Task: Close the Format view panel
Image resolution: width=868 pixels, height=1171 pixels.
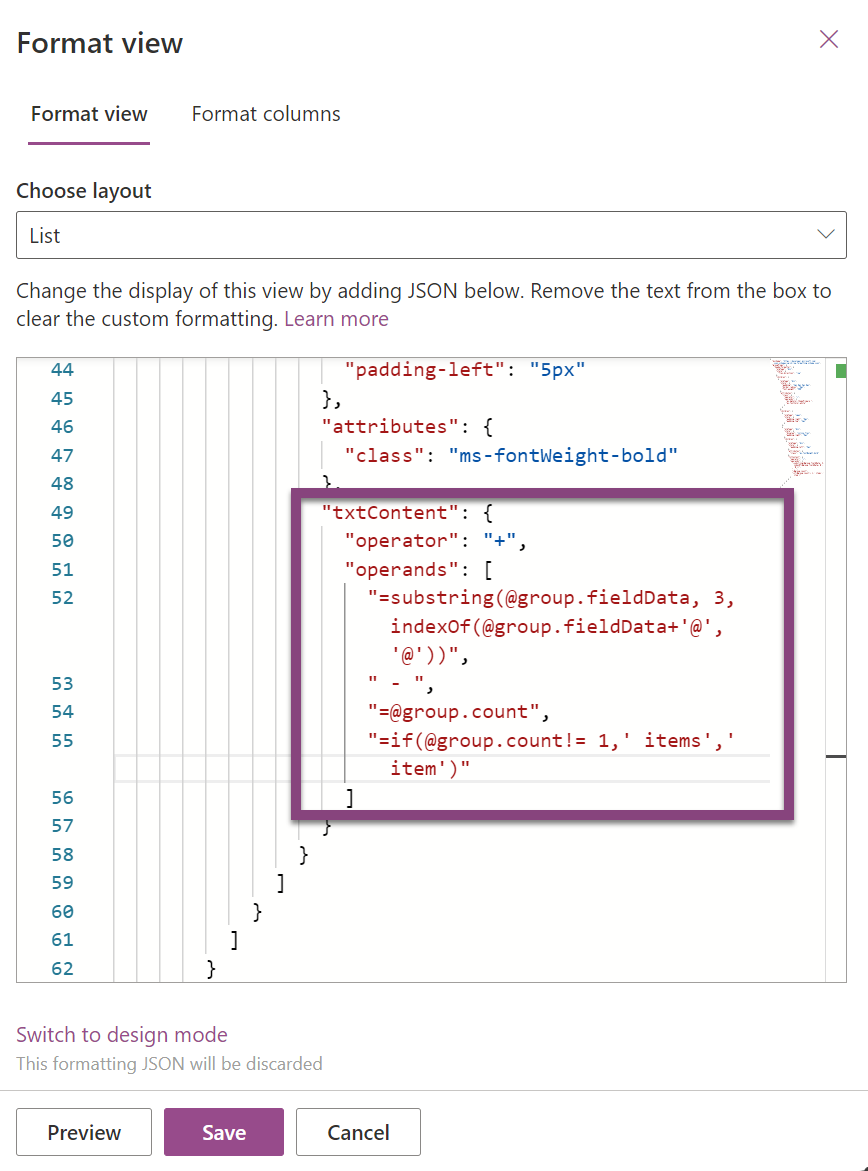Action: [x=828, y=39]
